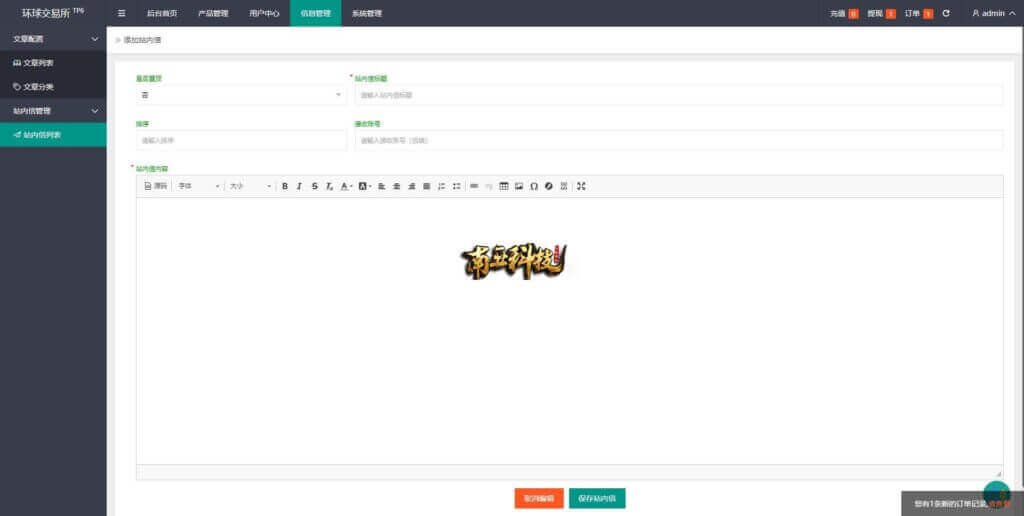Click the strikethrough icon in editor toolbar
The width and height of the screenshot is (1024, 516).
pos(314,186)
